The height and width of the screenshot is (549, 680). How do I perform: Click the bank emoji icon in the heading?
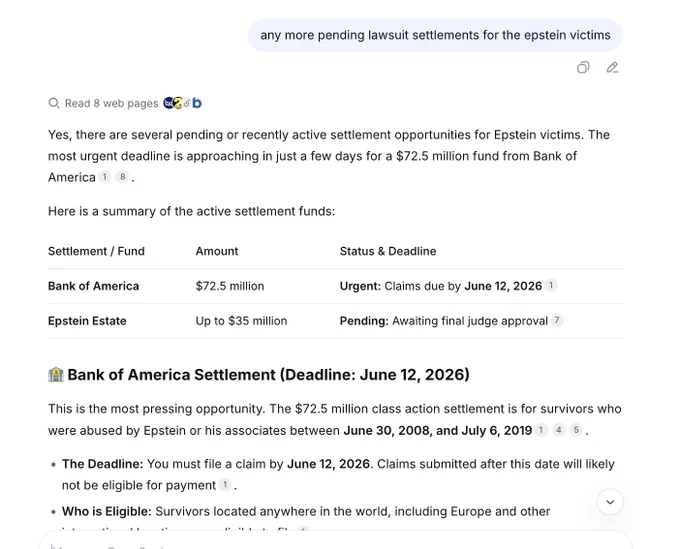point(56,375)
